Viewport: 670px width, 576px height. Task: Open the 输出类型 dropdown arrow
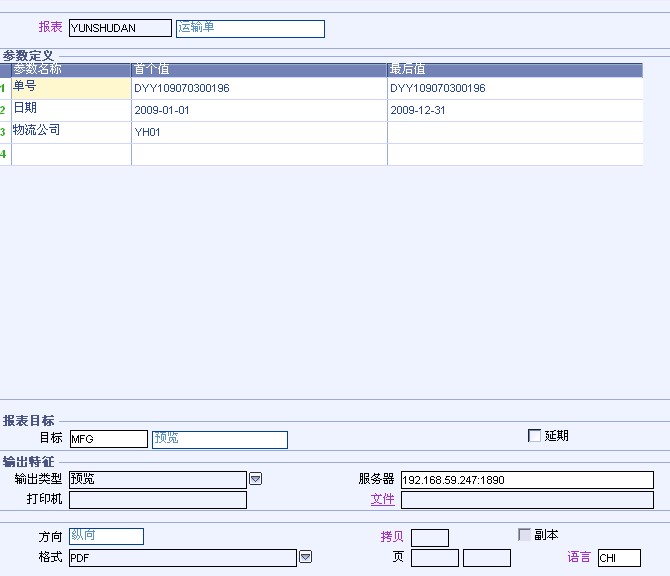(x=255, y=480)
